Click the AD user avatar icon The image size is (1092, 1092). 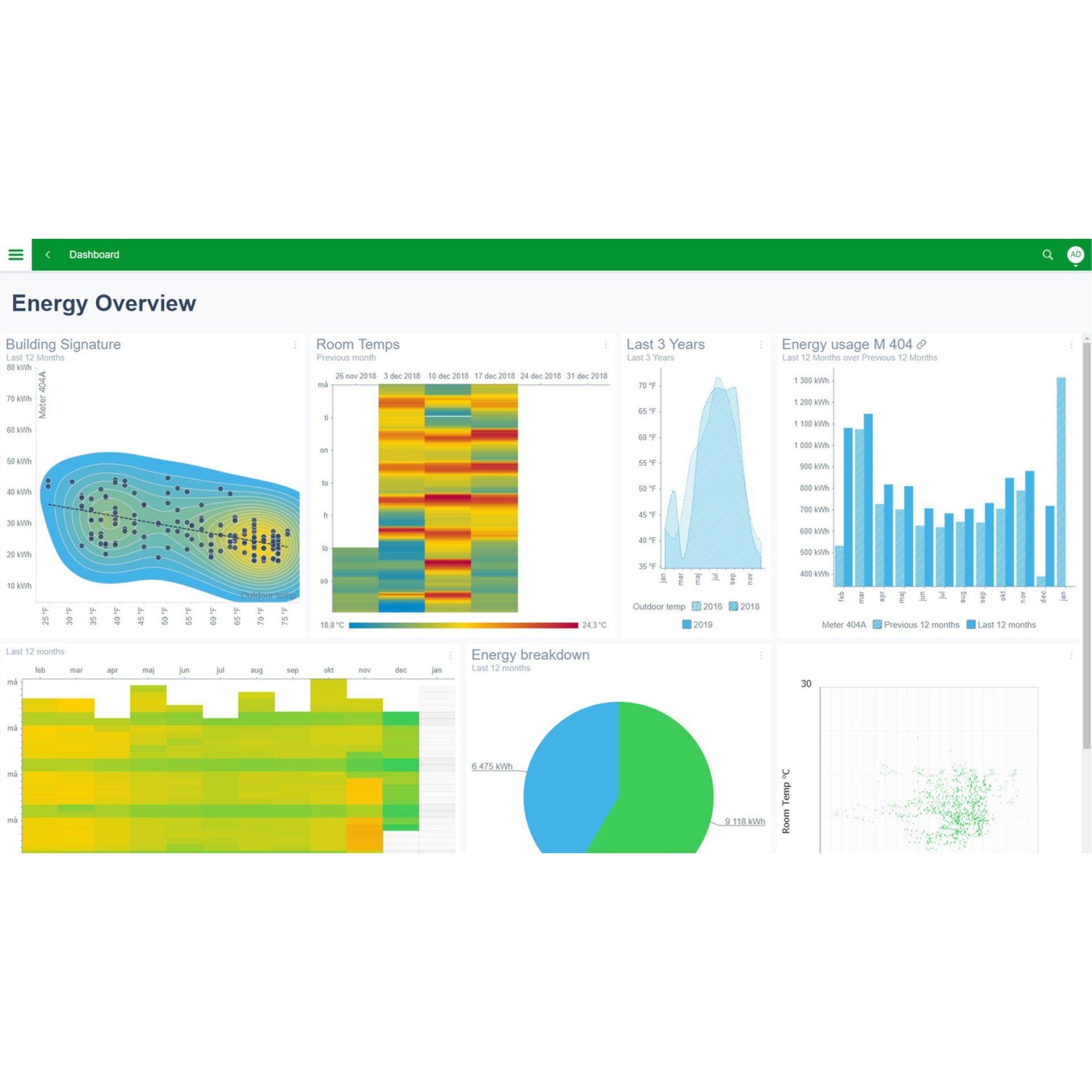pyautogui.click(x=1076, y=255)
